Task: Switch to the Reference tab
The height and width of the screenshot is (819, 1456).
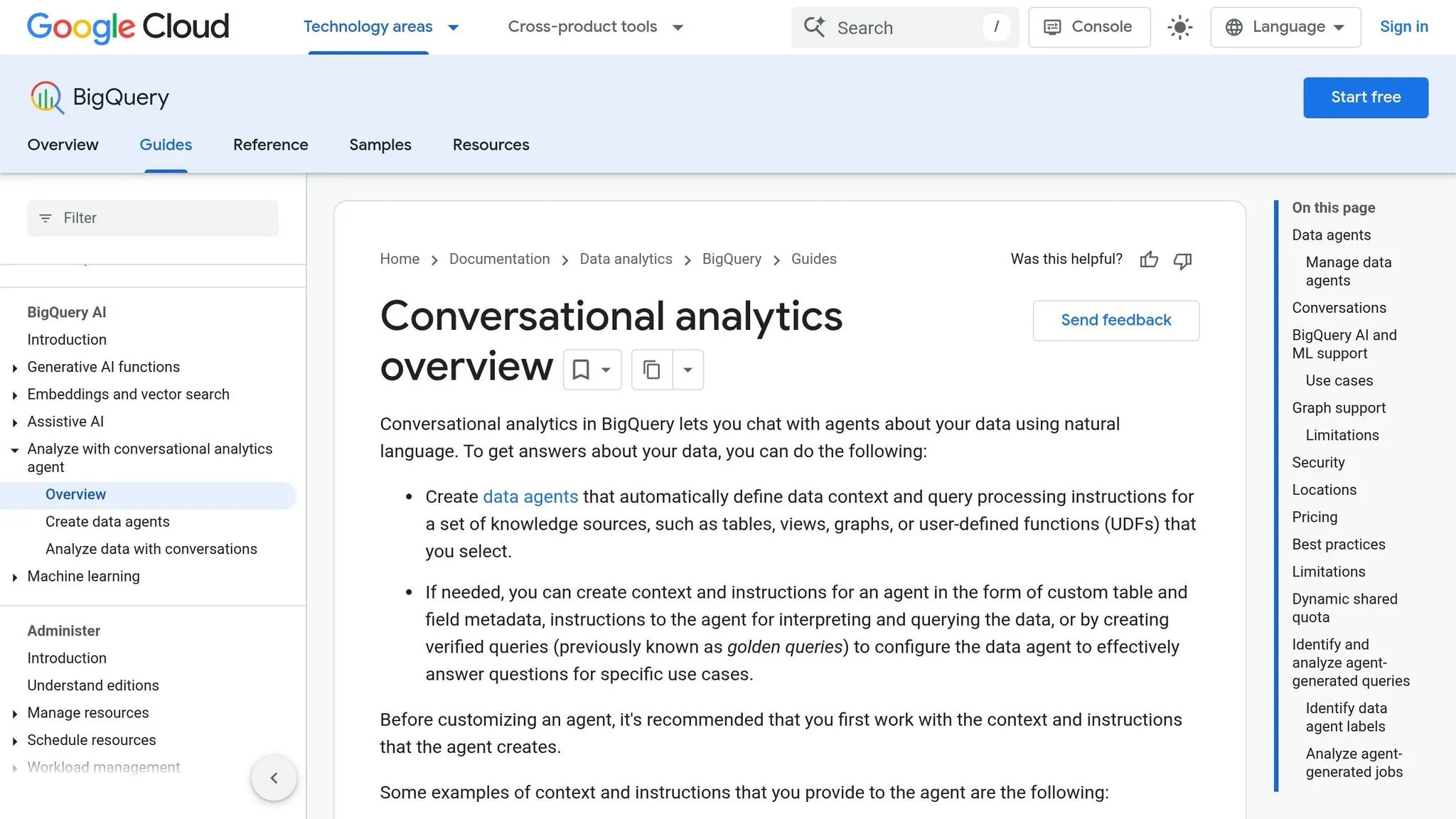Action: pyautogui.click(x=271, y=144)
